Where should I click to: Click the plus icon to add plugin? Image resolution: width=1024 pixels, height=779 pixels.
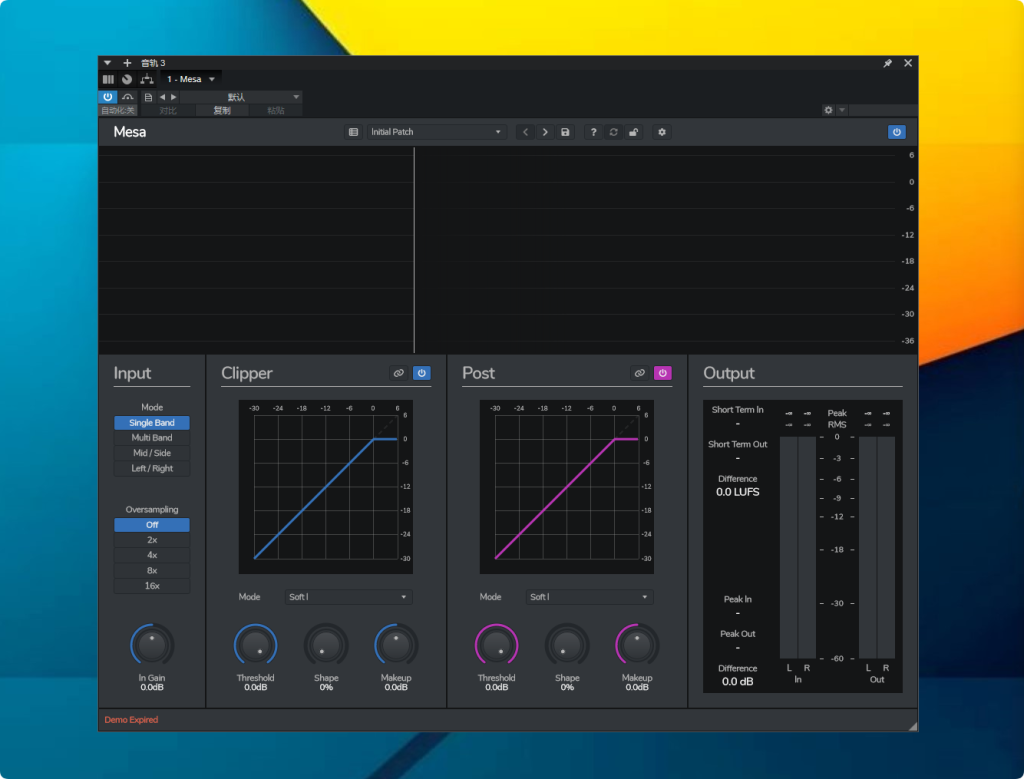pos(127,63)
